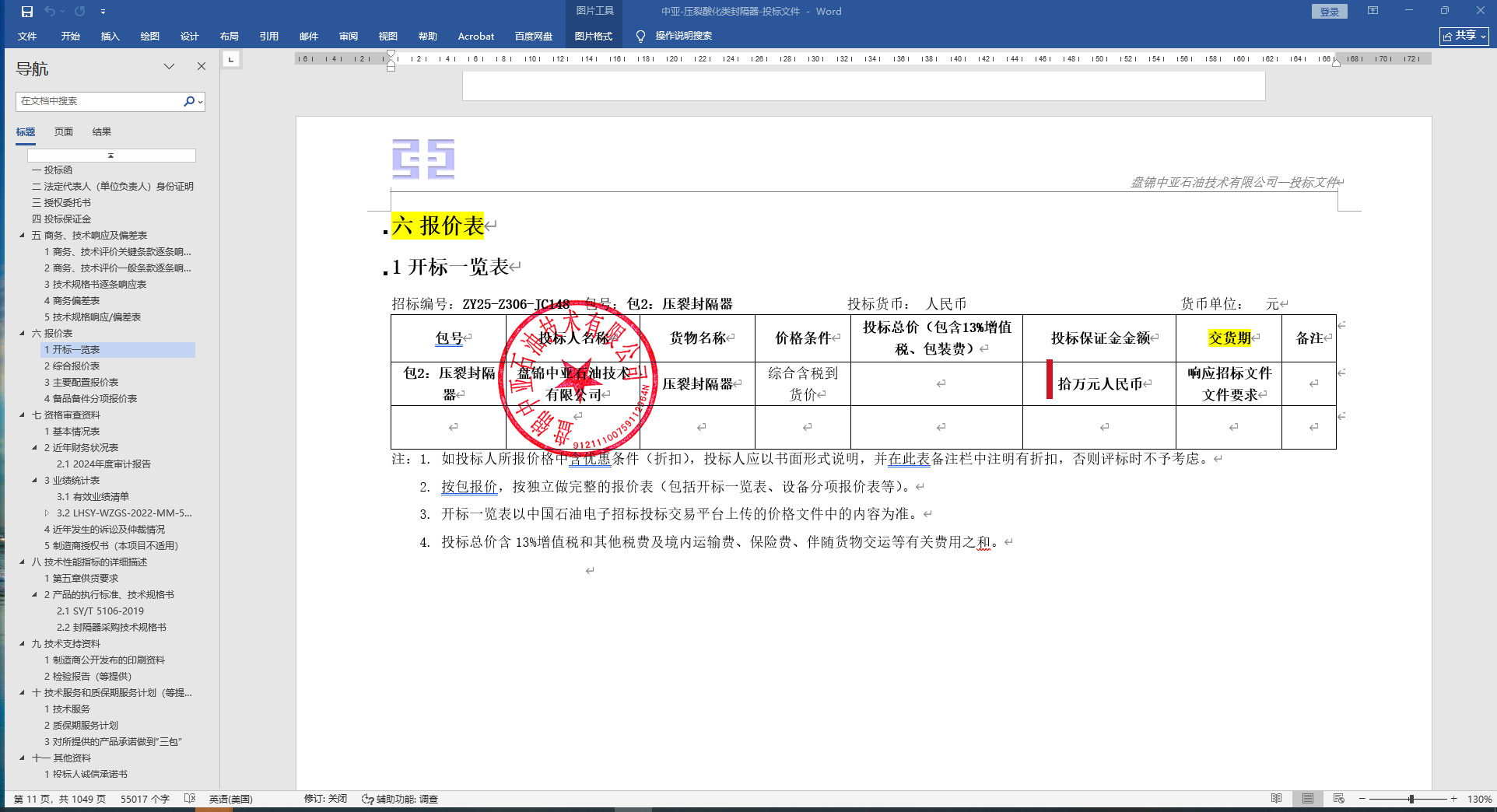
Task: Open the 审阅 ribbon tab
Action: pos(349,36)
